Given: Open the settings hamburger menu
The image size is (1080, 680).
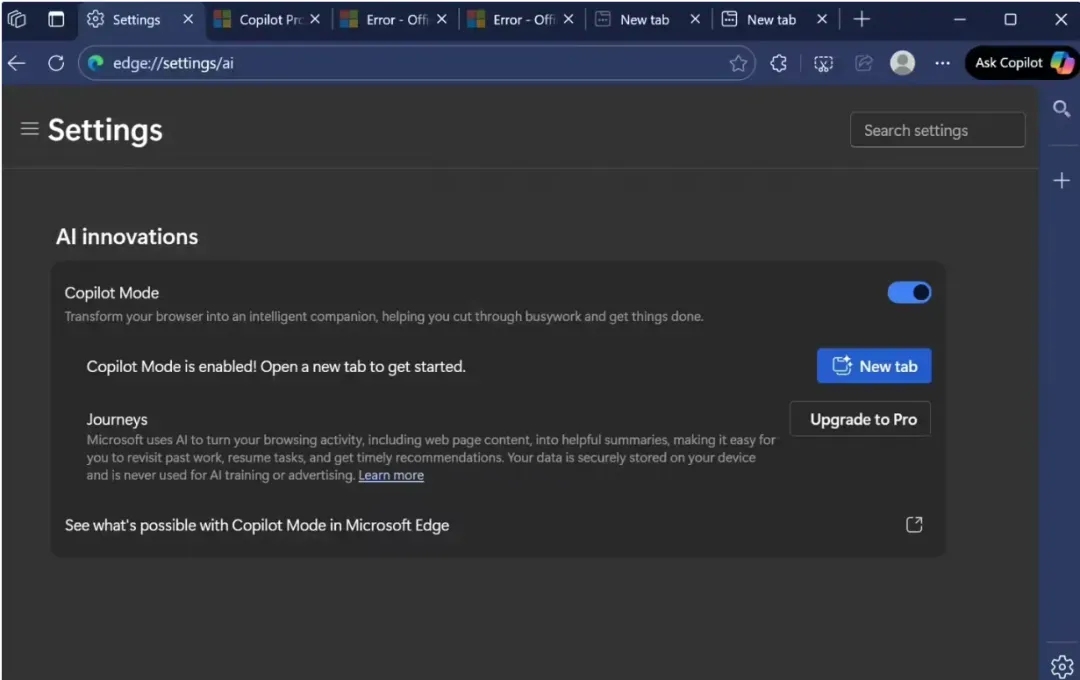Looking at the screenshot, I should tap(29, 129).
